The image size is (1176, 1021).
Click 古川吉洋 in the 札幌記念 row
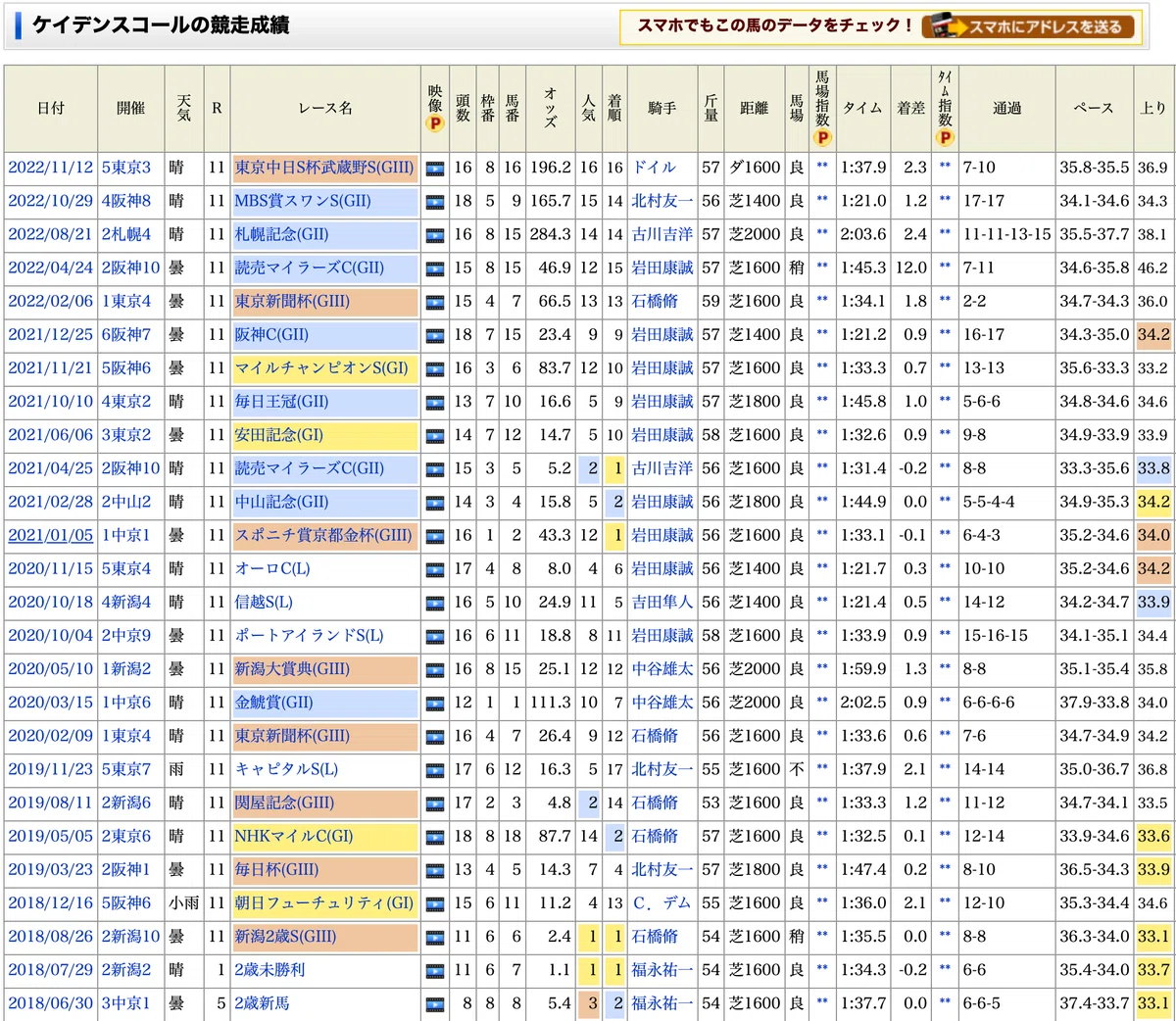click(x=661, y=234)
